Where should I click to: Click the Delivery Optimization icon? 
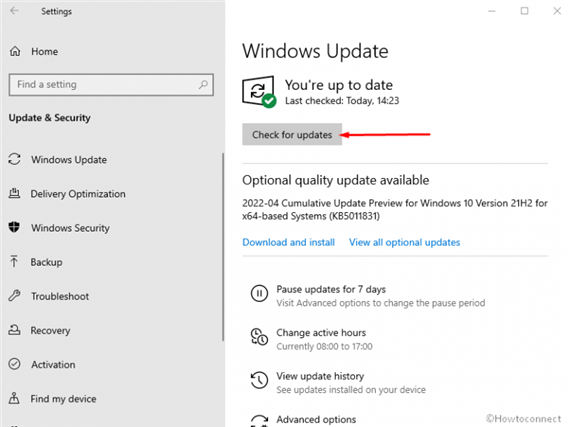(15, 193)
